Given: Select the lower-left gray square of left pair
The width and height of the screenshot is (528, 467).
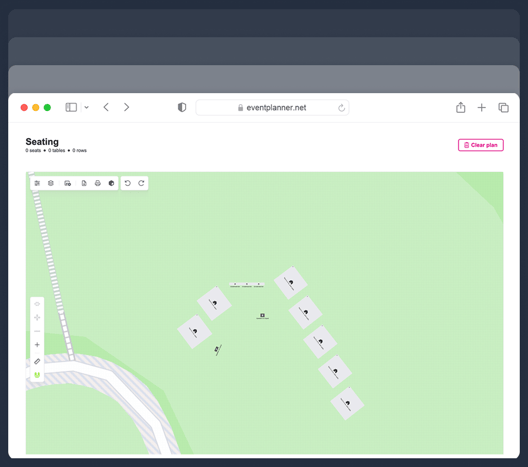Looking at the screenshot, I should 195,332.
